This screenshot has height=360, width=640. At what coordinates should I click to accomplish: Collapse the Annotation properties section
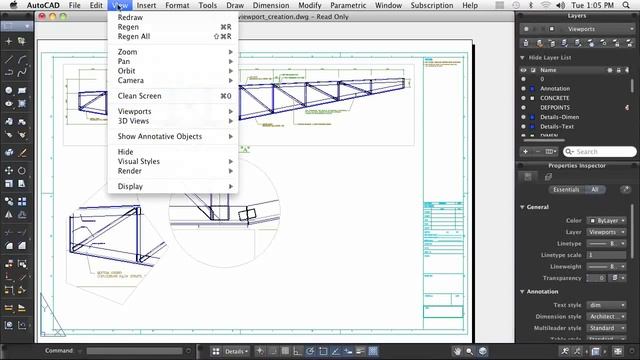(x=522, y=291)
